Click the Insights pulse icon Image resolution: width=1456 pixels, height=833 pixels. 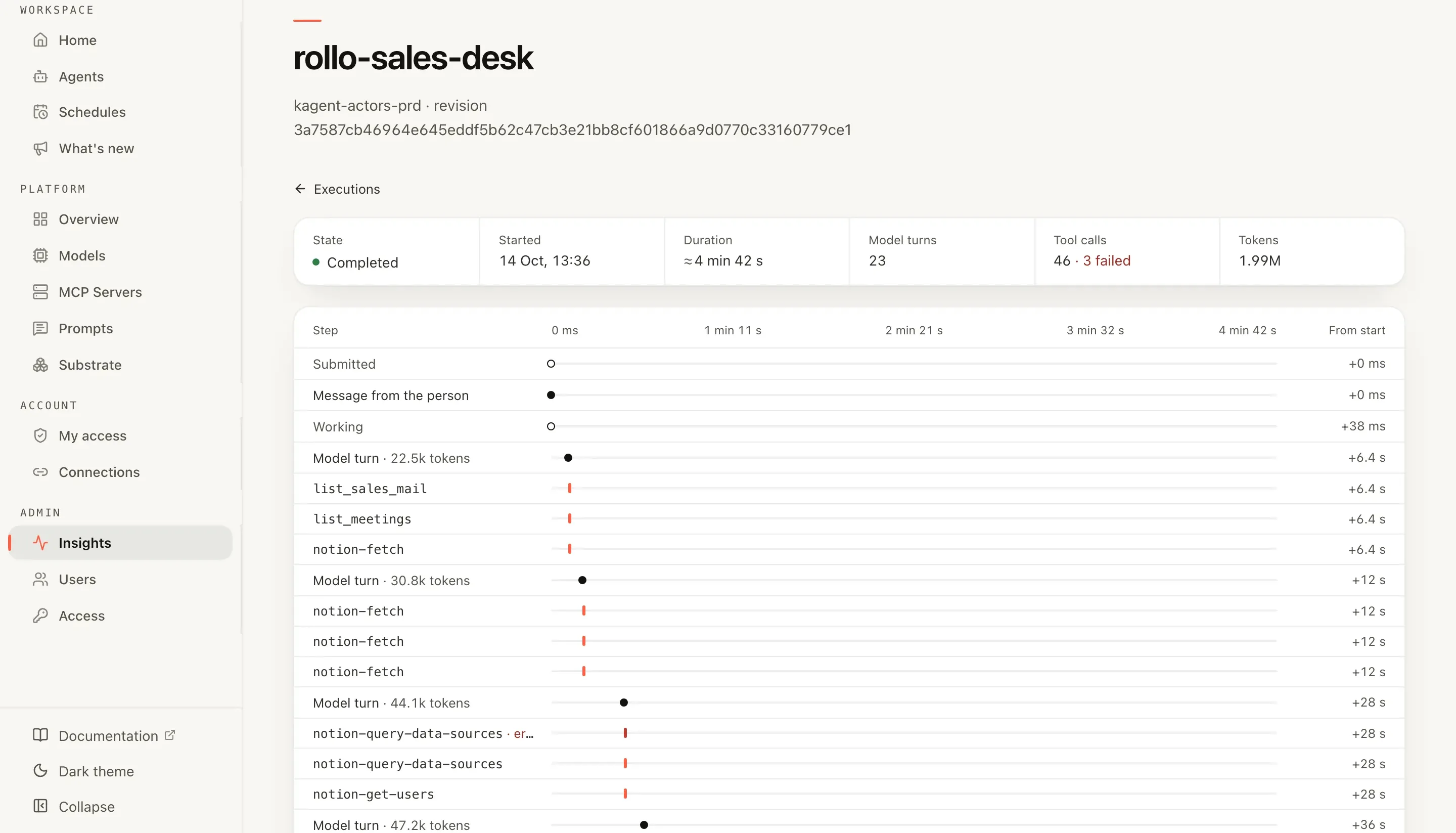coord(40,543)
